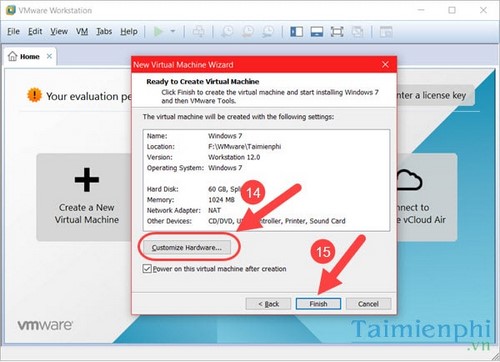
Task: Click the Enter Full Screen icon
Action: point(337,32)
